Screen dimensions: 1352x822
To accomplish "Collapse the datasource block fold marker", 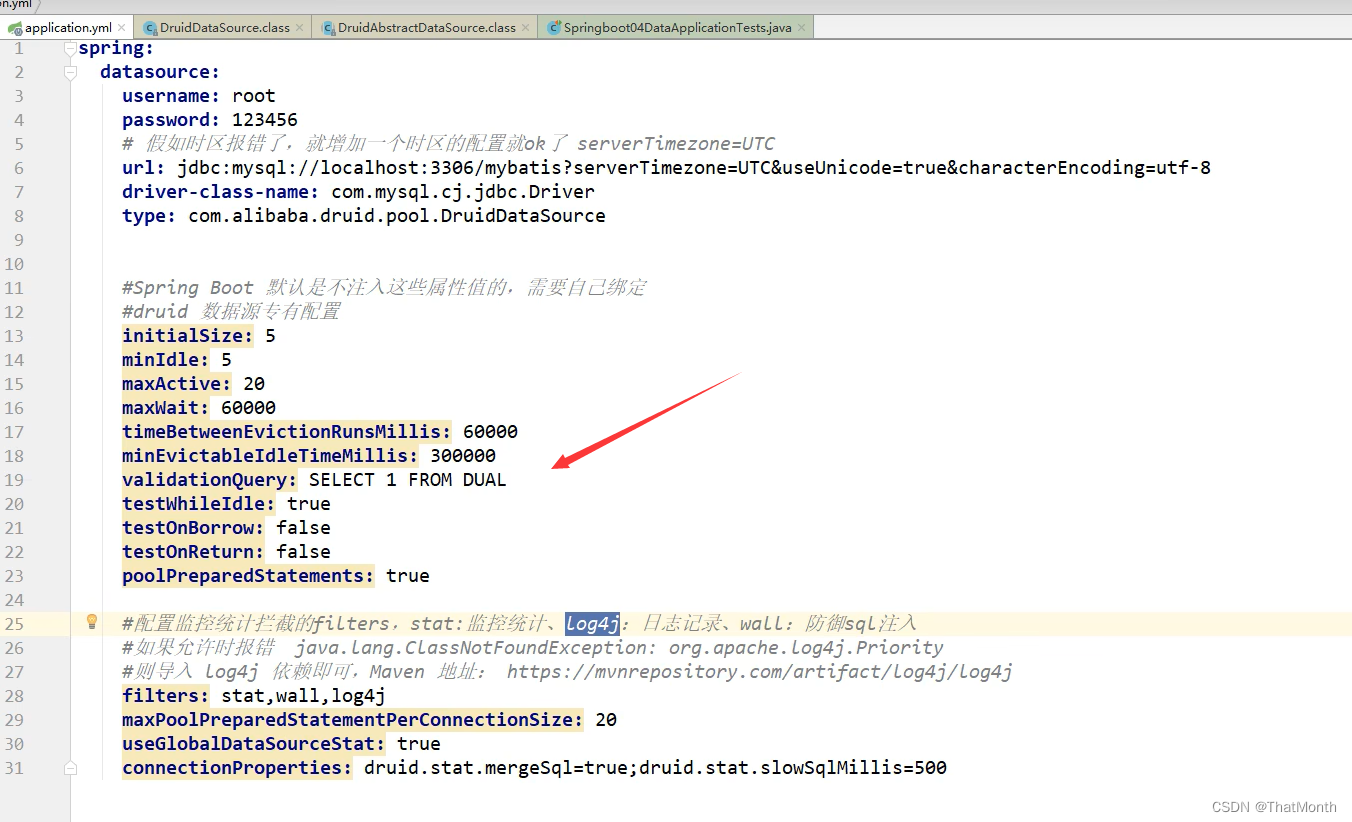I will (71, 71).
